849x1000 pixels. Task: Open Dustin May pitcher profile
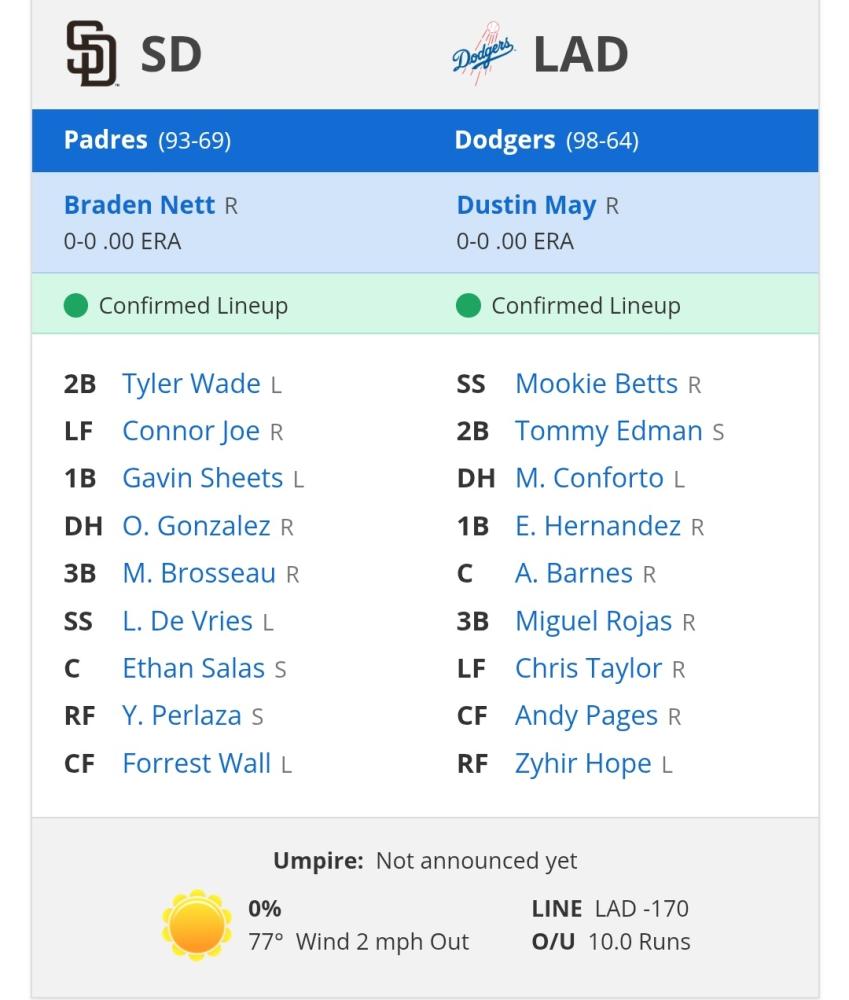[526, 205]
